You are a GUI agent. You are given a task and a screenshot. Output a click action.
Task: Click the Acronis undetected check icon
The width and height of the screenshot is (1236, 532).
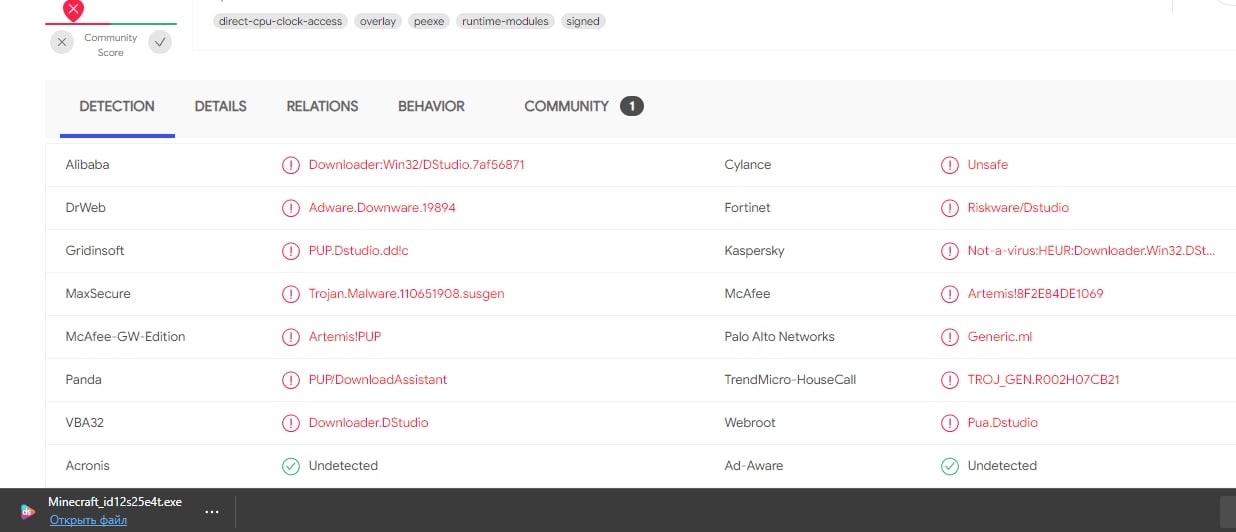pyautogui.click(x=291, y=466)
